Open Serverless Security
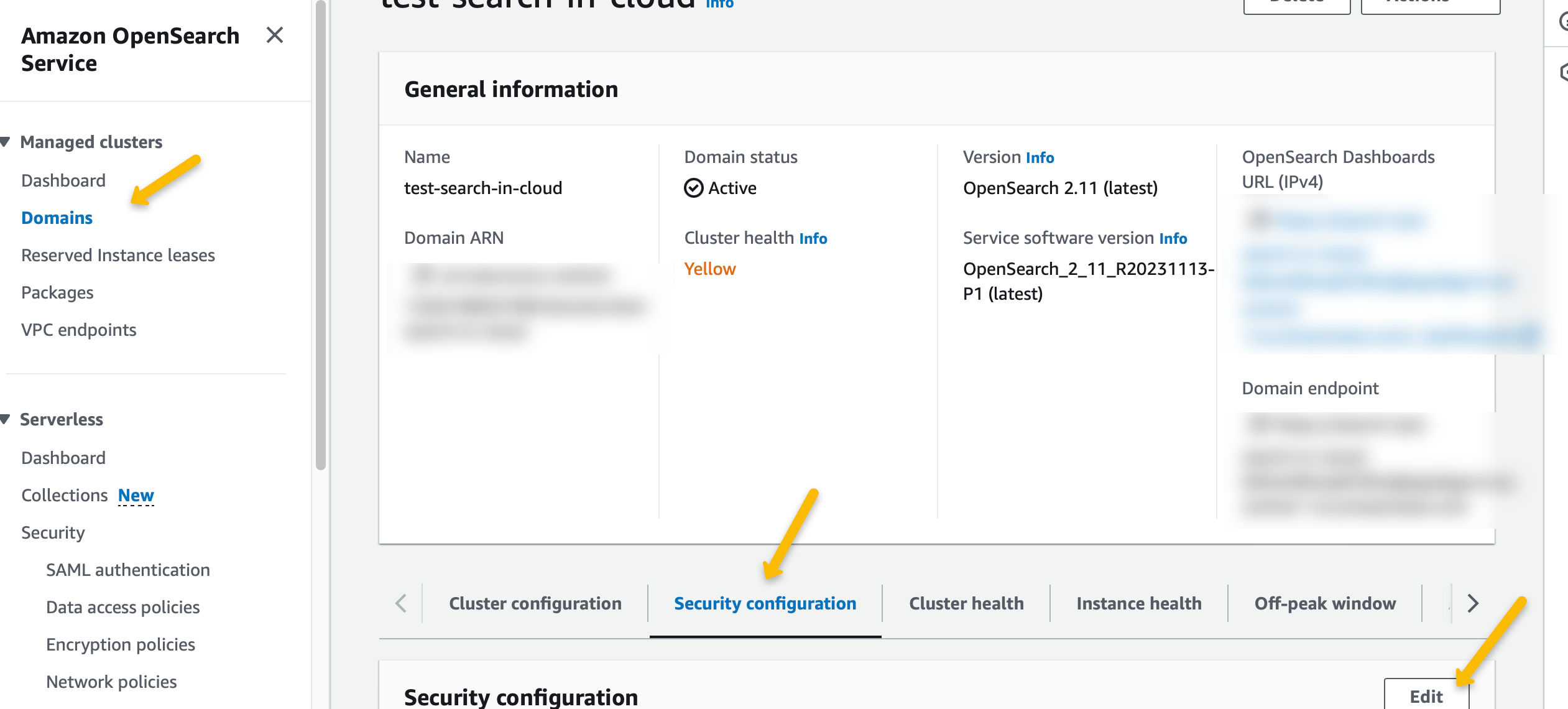The width and height of the screenshot is (1568, 709). tap(53, 532)
